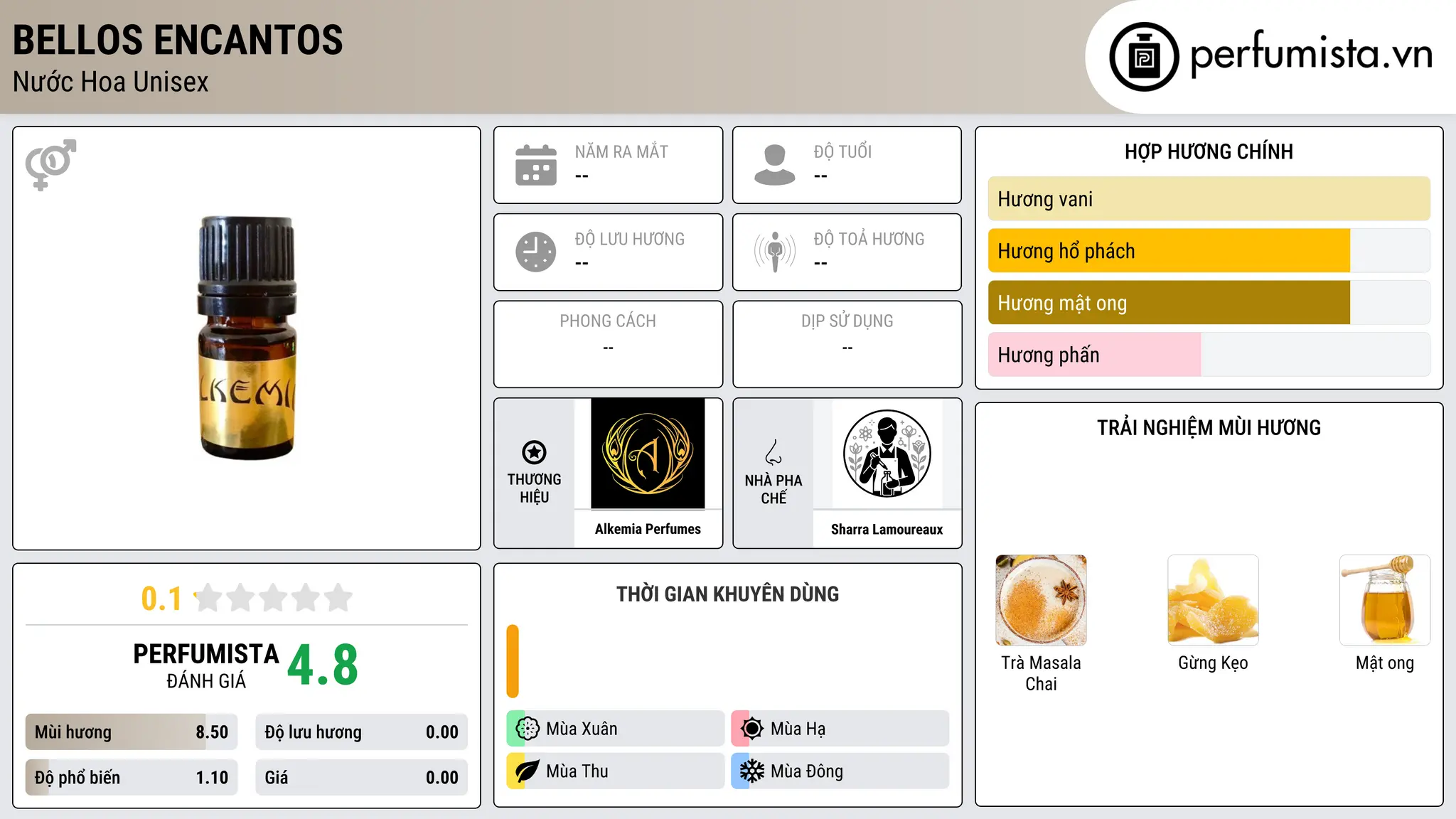
Task: Click the PERFUMISTA ĐÁNH GIÁ label
Action: [206, 665]
